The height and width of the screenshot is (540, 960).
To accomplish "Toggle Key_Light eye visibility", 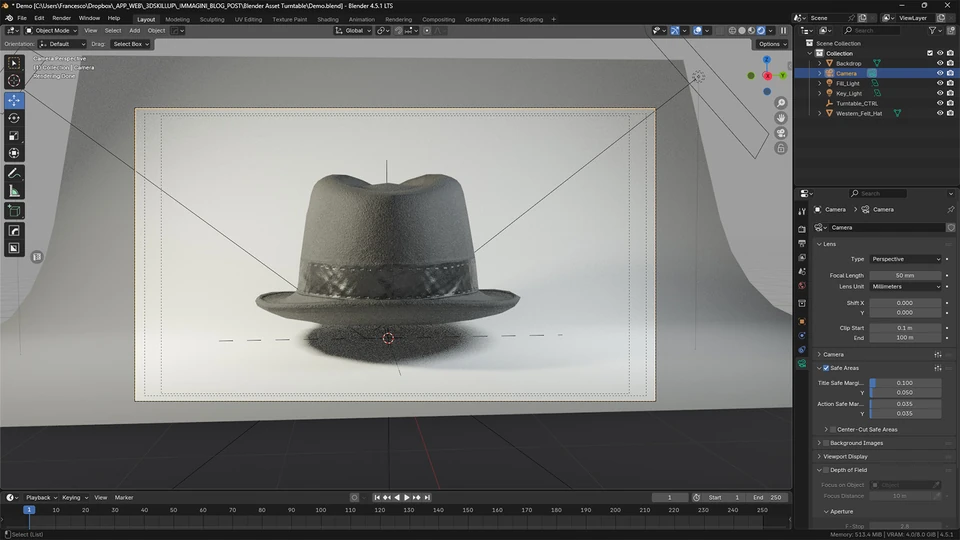I will [940, 93].
